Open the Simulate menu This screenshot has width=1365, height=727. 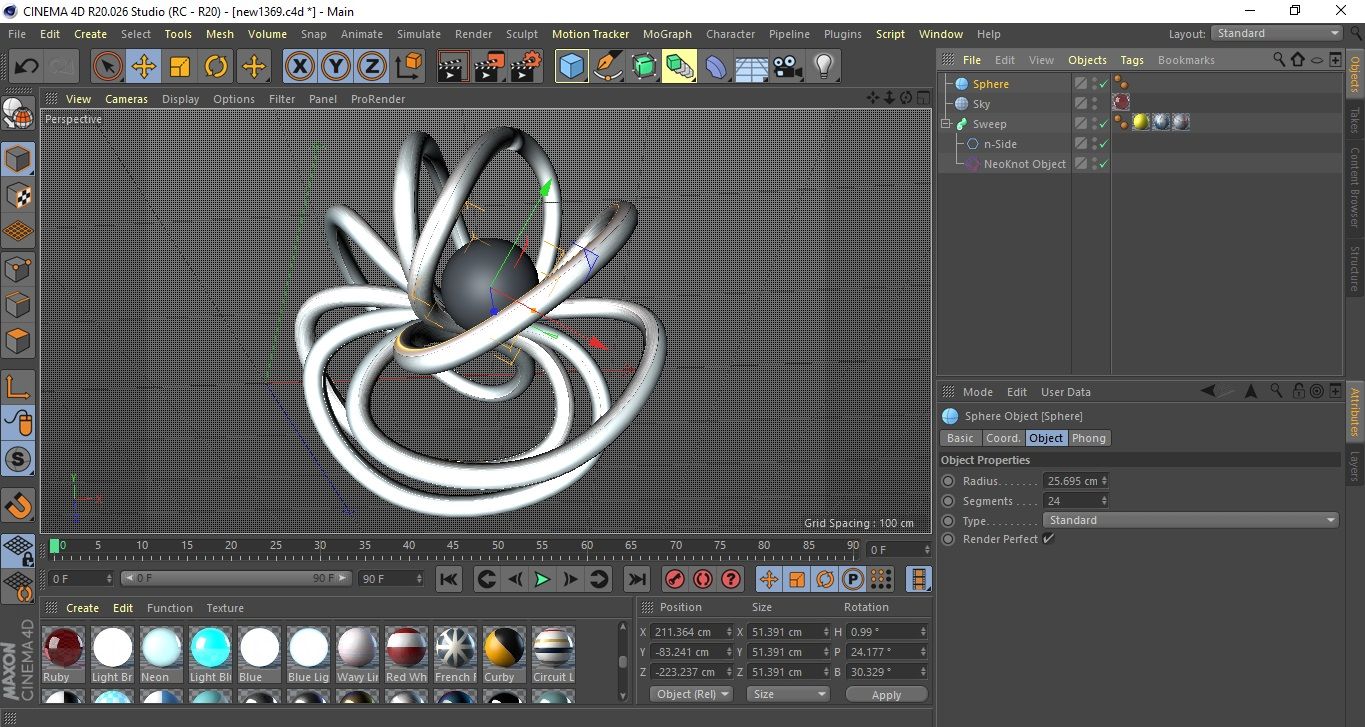coord(419,34)
